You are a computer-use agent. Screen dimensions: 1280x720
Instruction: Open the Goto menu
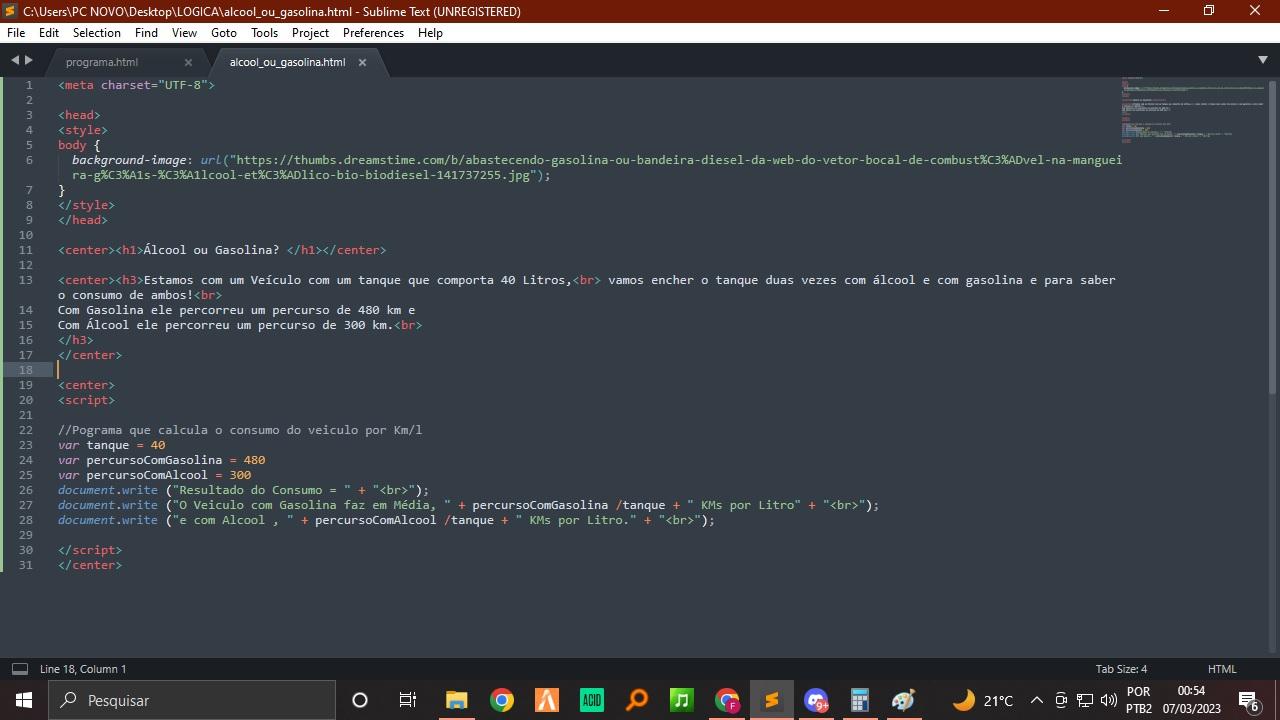(224, 32)
